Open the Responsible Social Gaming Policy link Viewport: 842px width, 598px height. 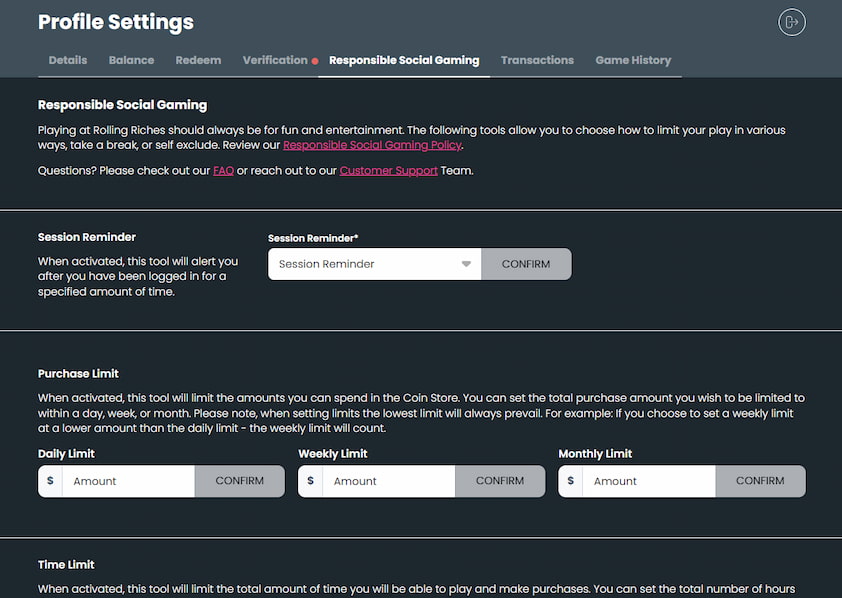[372, 145]
